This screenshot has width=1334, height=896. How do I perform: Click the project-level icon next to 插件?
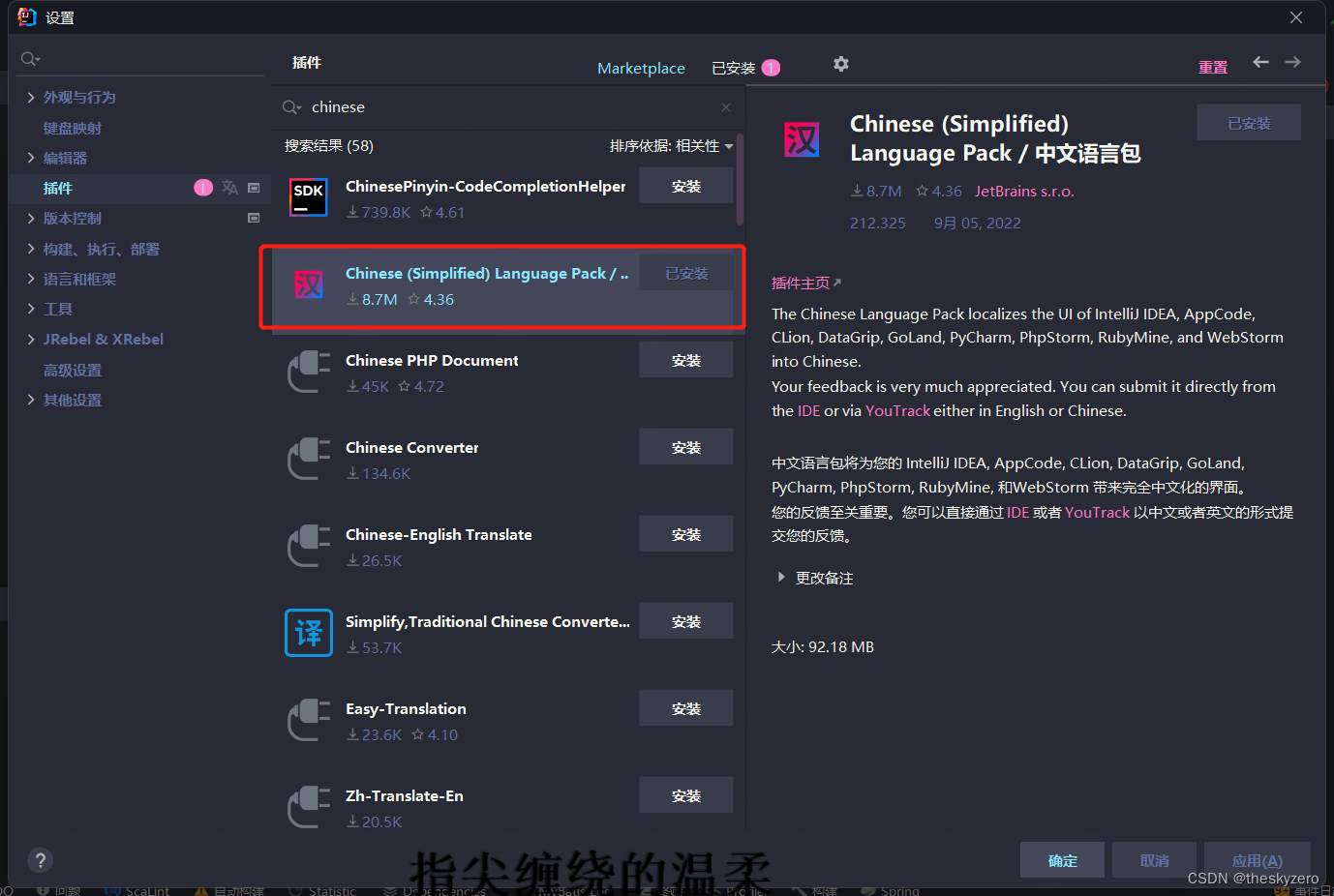point(254,188)
